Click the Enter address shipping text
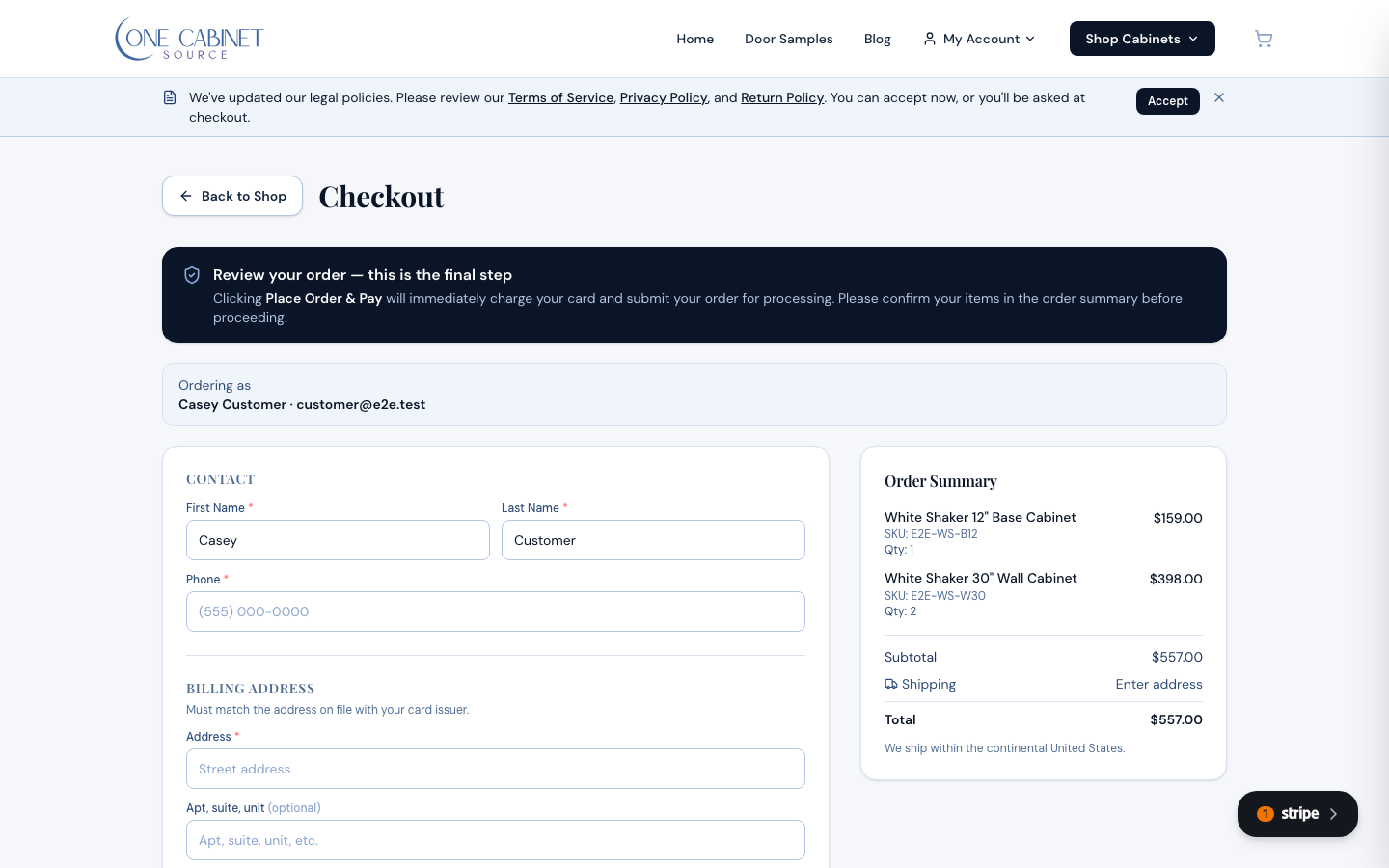 (1159, 684)
